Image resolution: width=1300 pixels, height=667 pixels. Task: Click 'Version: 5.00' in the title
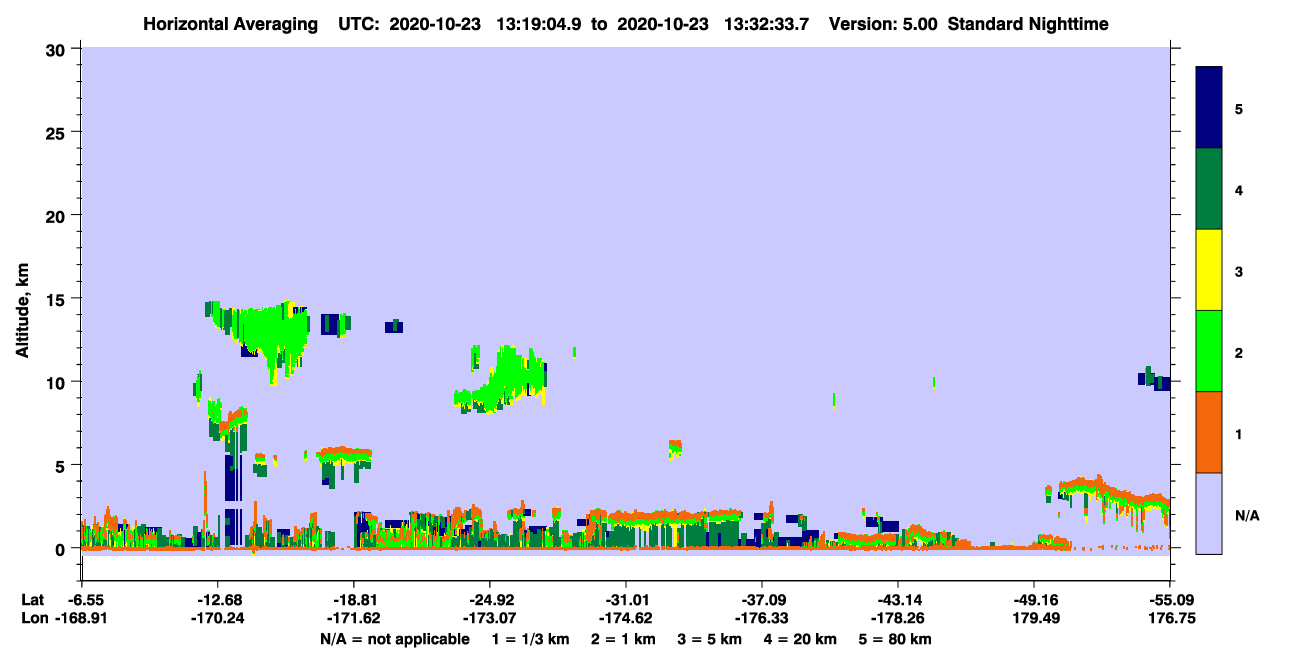882,23
